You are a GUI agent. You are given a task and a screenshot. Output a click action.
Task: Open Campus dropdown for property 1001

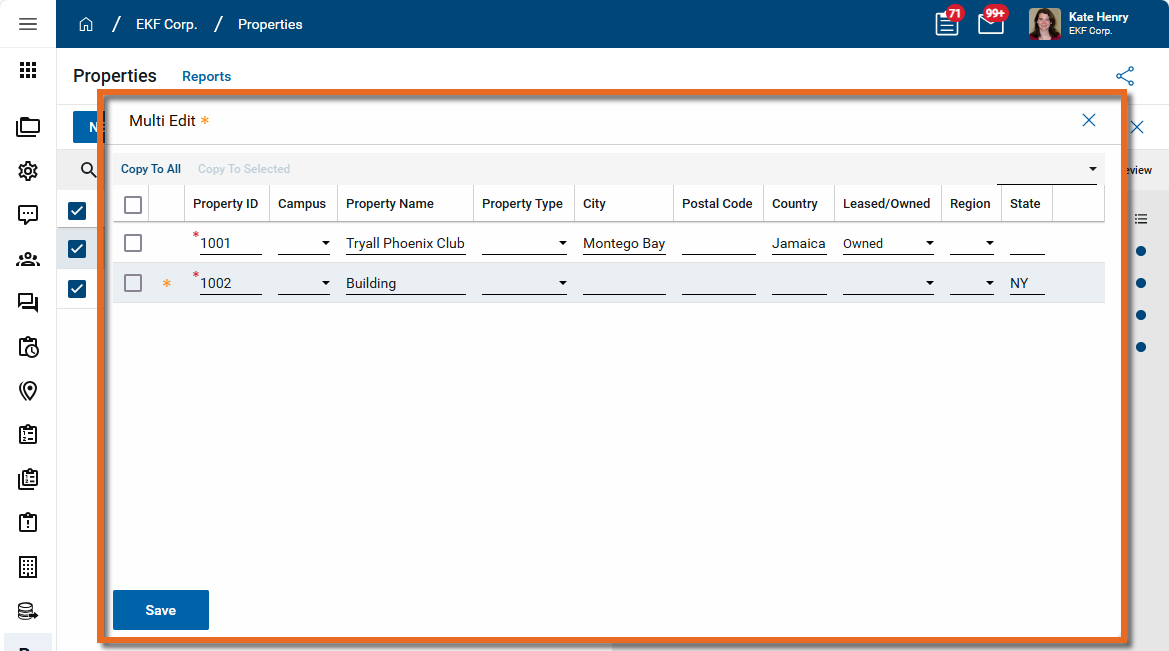[325, 243]
